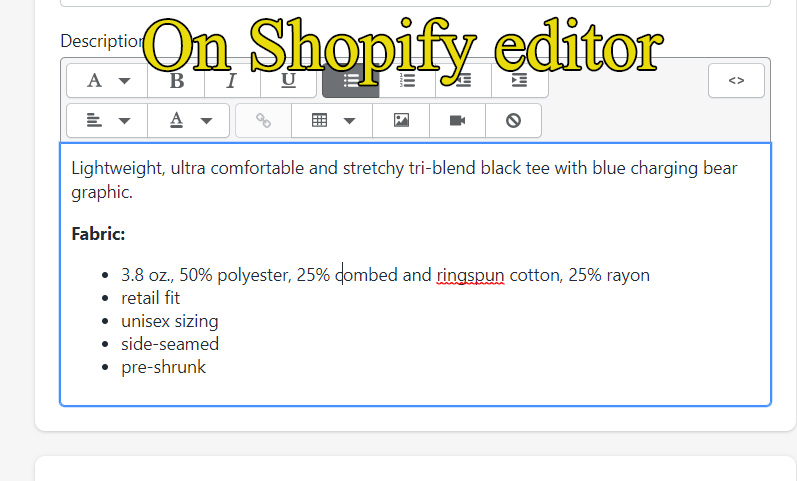
Task: Click the 'retail fit' bullet item
Action: tap(150, 298)
